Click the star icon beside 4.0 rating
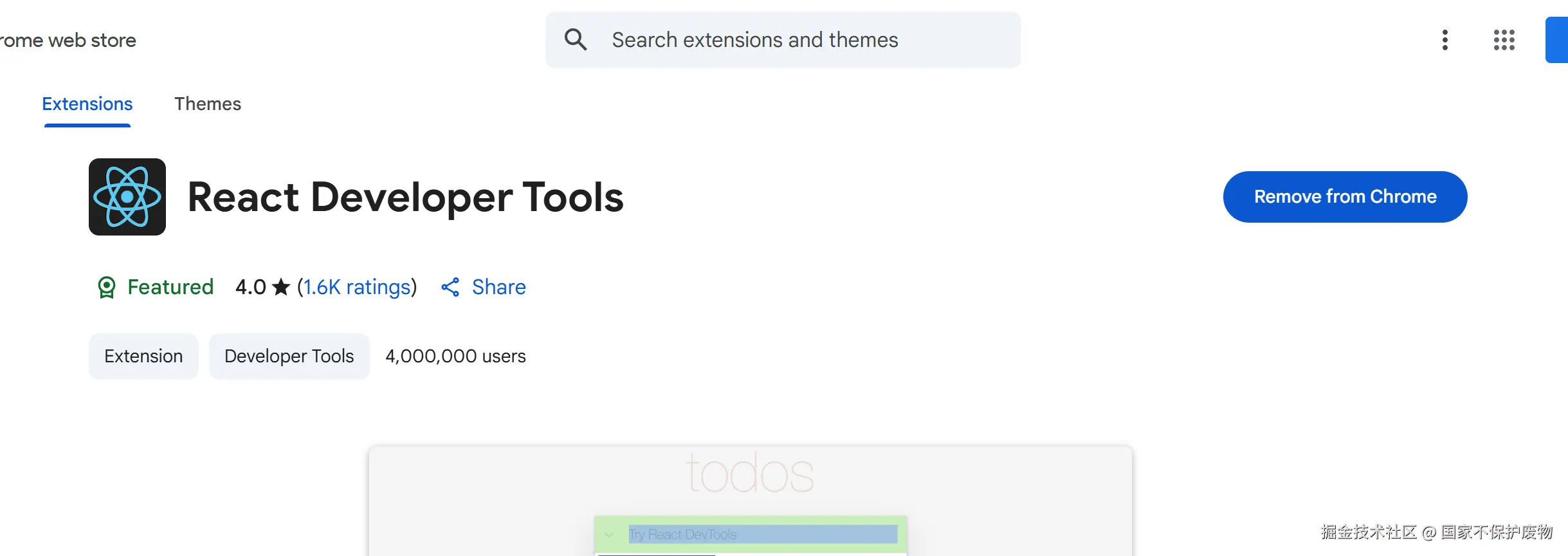The height and width of the screenshot is (556, 1568). (281, 287)
